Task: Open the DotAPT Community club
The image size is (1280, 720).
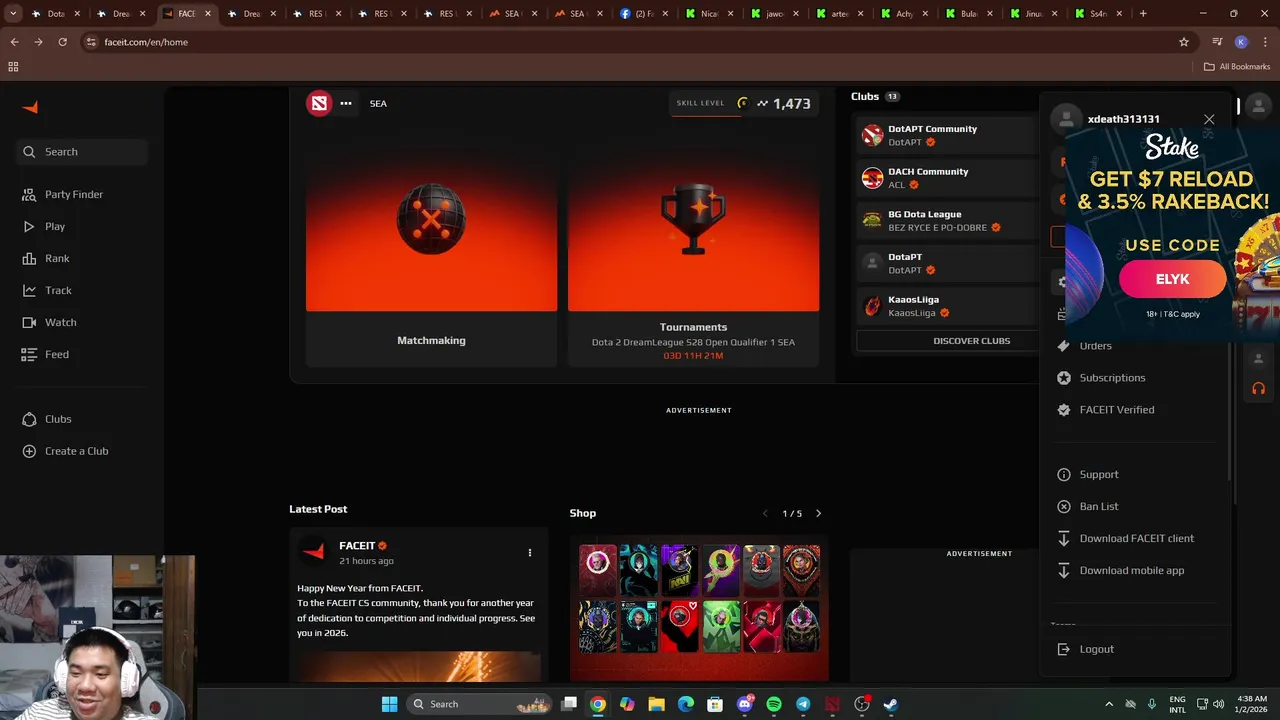Action: point(945,135)
